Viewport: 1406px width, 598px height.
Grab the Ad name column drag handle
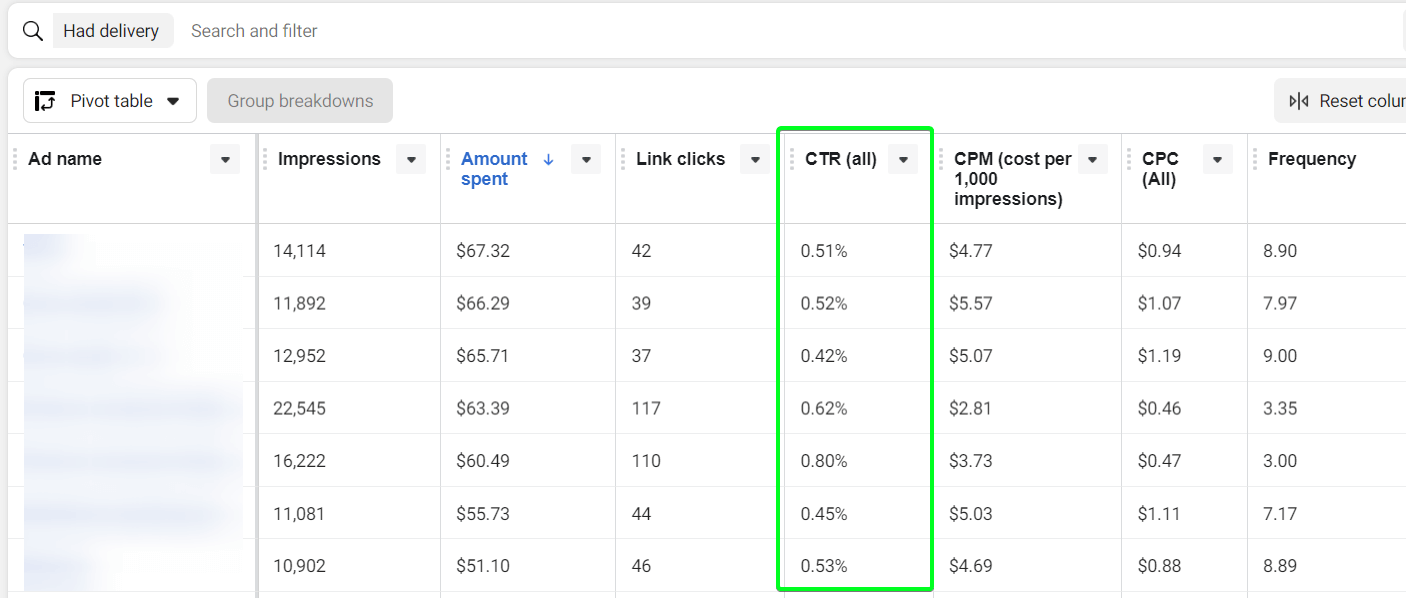tap(15, 159)
